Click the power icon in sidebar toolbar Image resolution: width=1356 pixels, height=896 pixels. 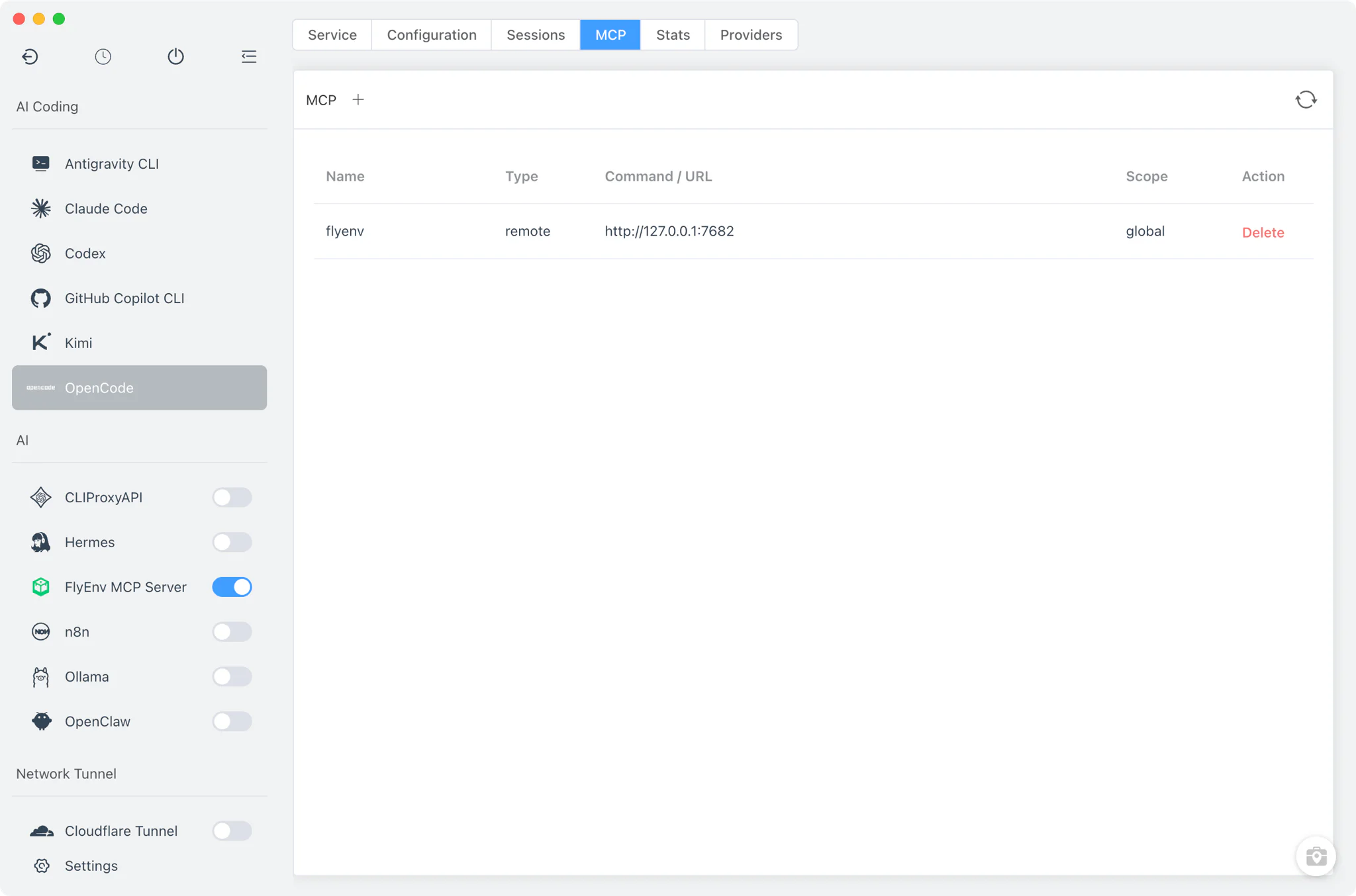[x=175, y=57]
